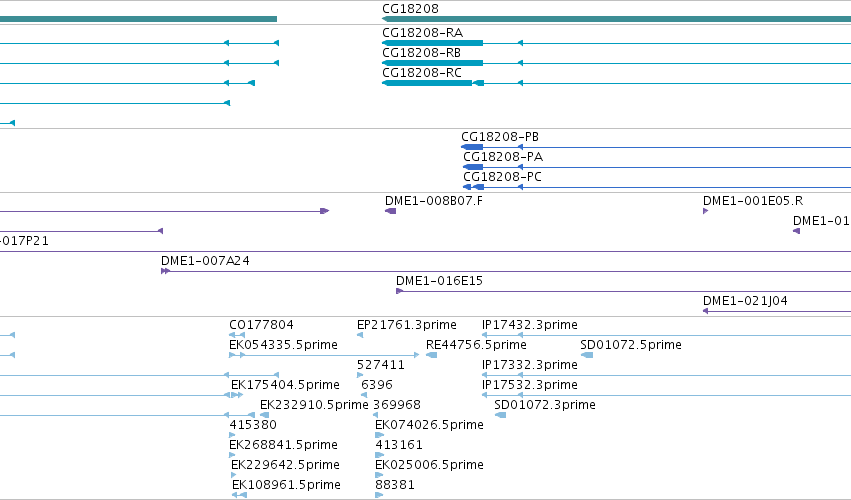Click the 88381 feature label
851x500 pixels.
tap(395, 485)
